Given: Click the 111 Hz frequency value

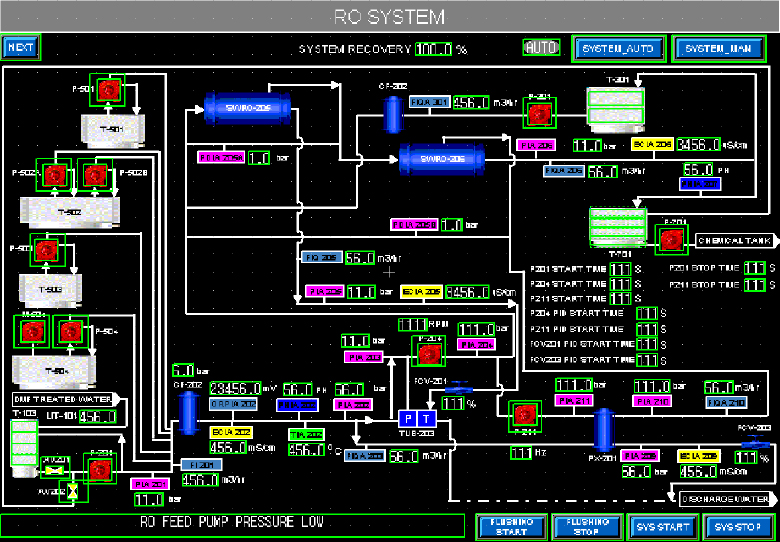Looking at the screenshot, I should (x=522, y=452).
